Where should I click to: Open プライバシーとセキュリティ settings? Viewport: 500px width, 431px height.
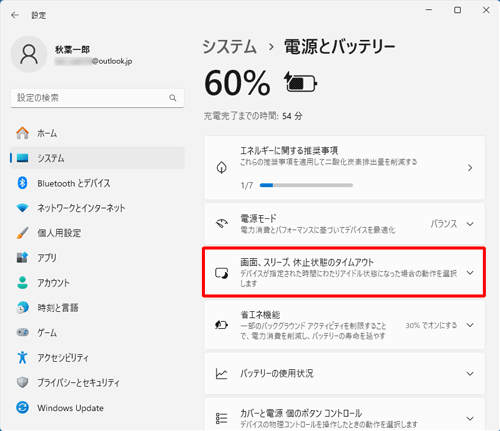tap(97, 382)
